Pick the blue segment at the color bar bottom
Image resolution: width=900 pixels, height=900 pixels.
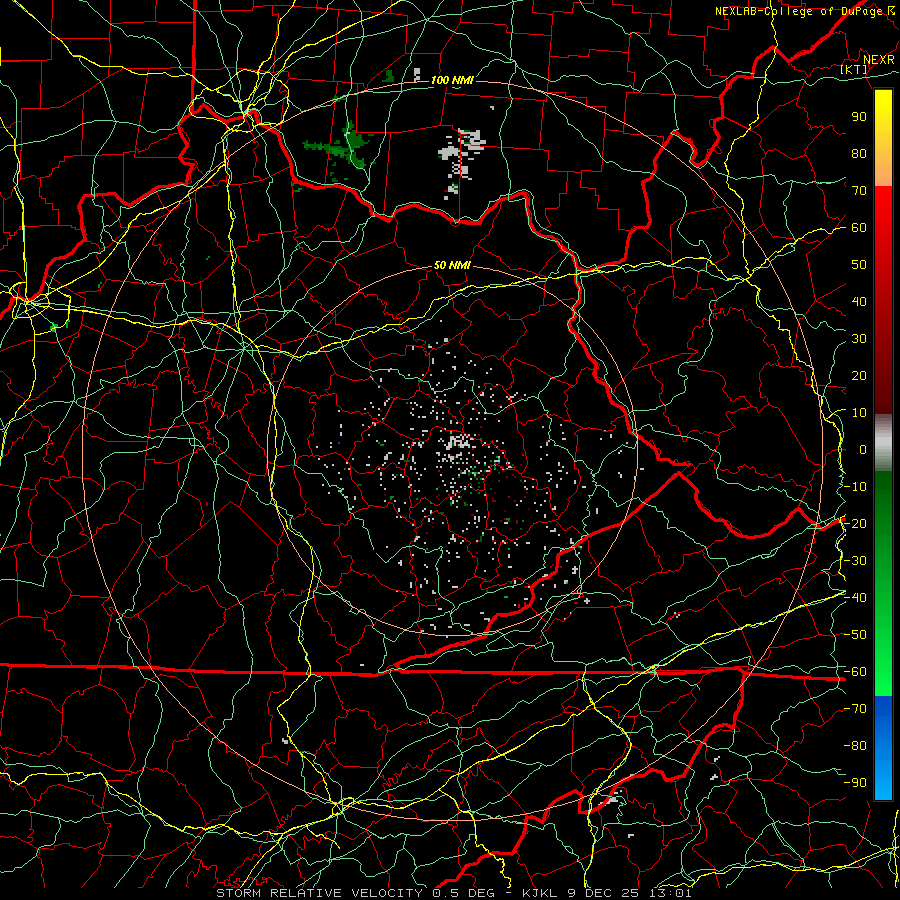click(x=883, y=747)
